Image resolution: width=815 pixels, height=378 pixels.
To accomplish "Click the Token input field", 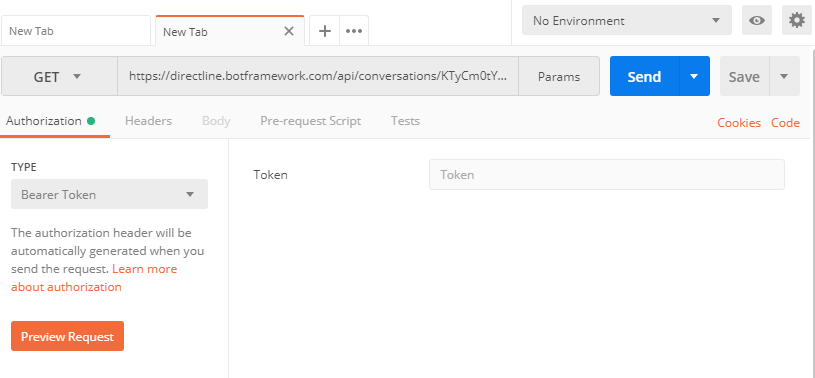I will (x=607, y=174).
